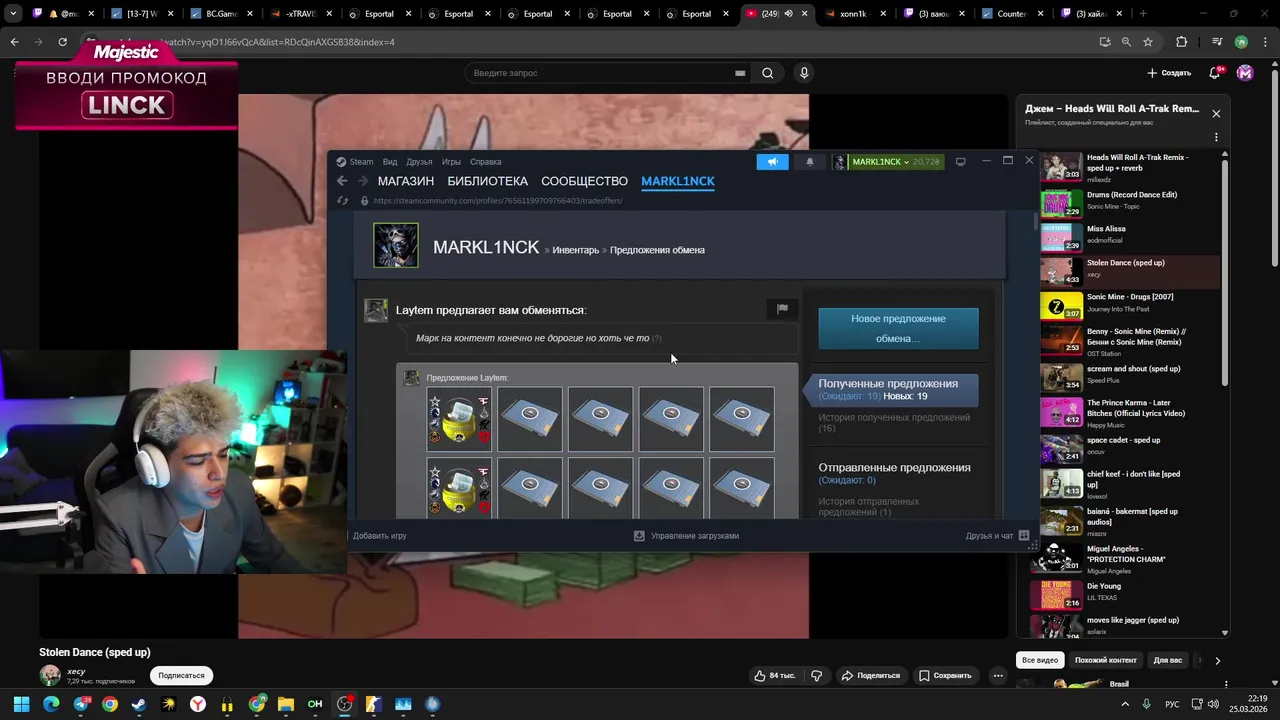Like the video with 84 тыс. button

click(775, 675)
